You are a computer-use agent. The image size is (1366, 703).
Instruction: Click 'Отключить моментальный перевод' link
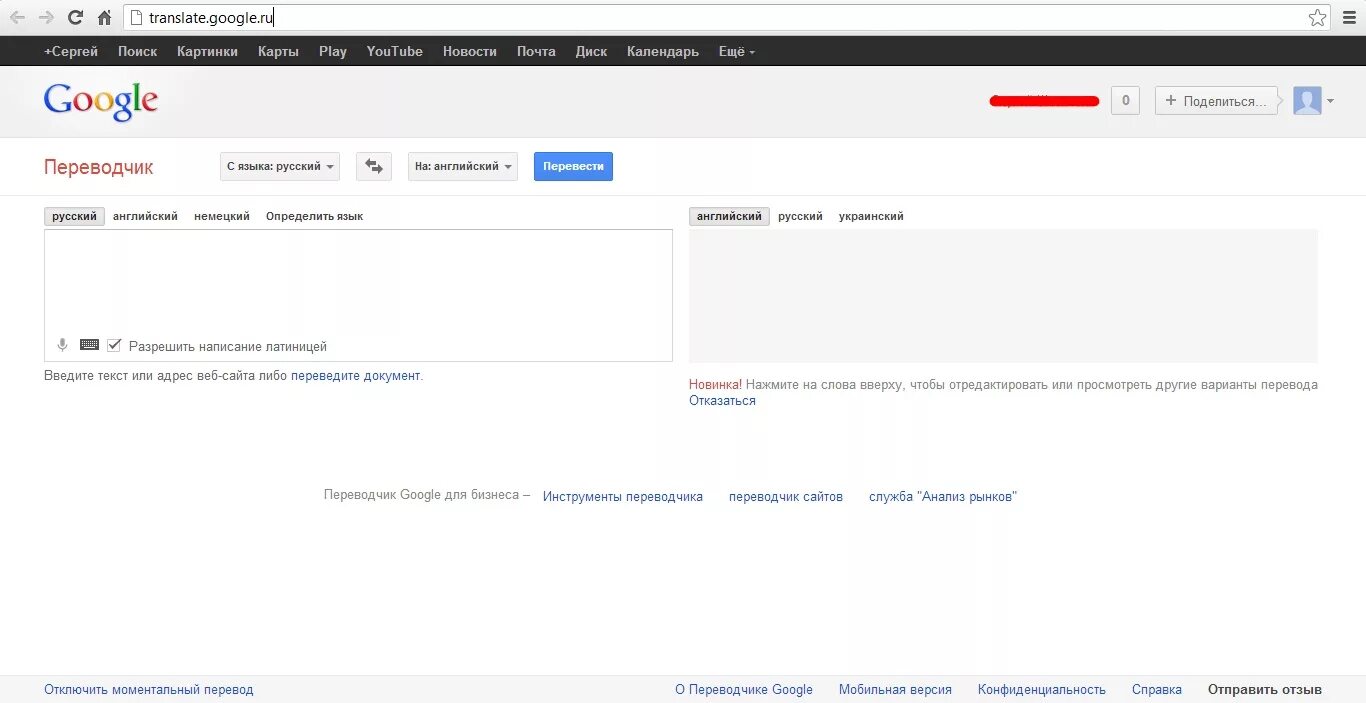149,690
